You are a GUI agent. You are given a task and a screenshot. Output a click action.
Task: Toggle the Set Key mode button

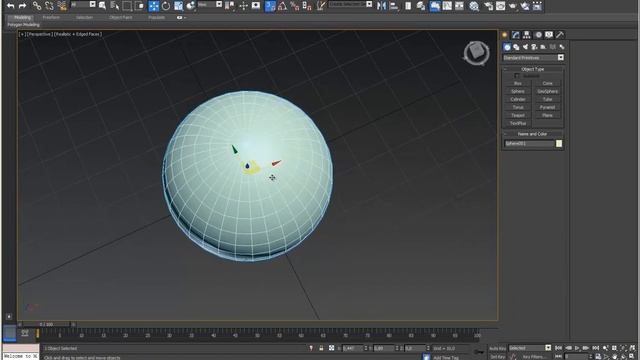pyautogui.click(x=497, y=357)
